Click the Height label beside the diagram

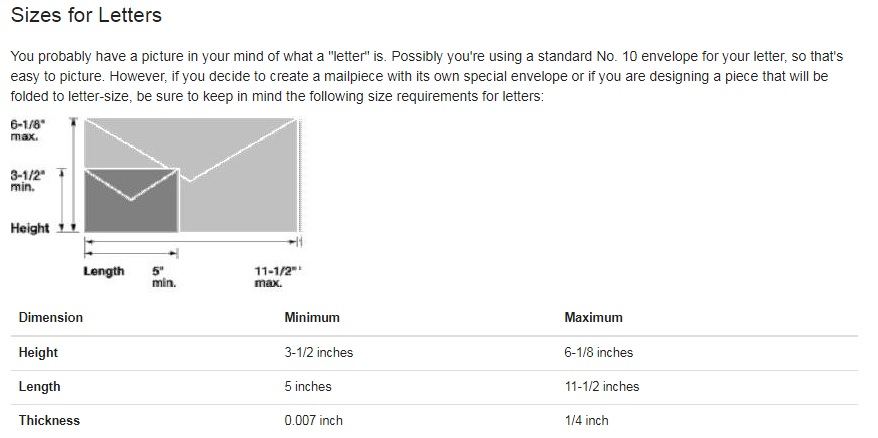tap(30, 228)
